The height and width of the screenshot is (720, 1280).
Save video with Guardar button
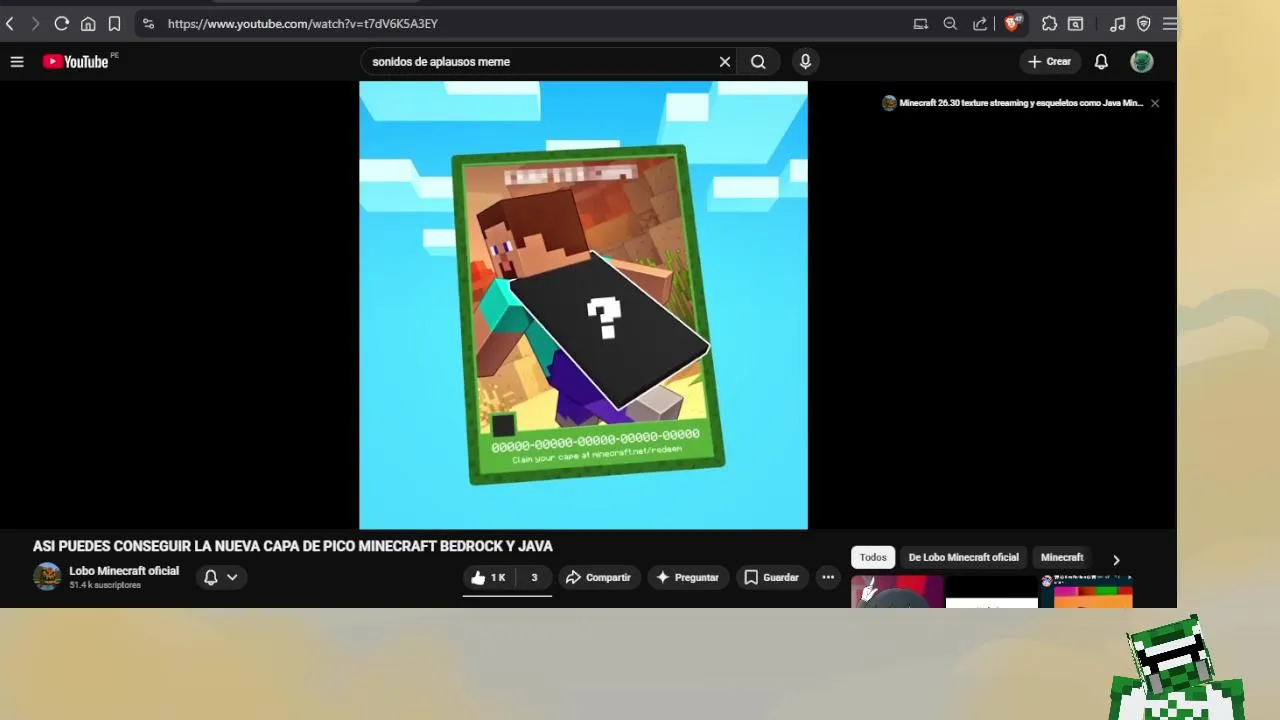pos(771,577)
